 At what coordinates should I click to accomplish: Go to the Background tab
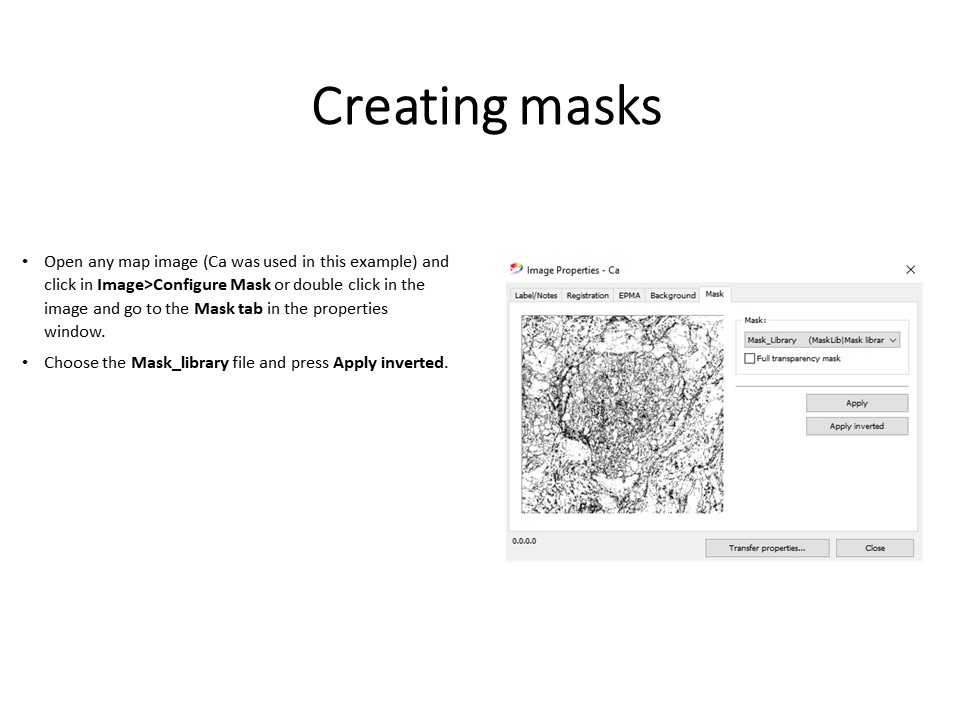tap(672, 296)
